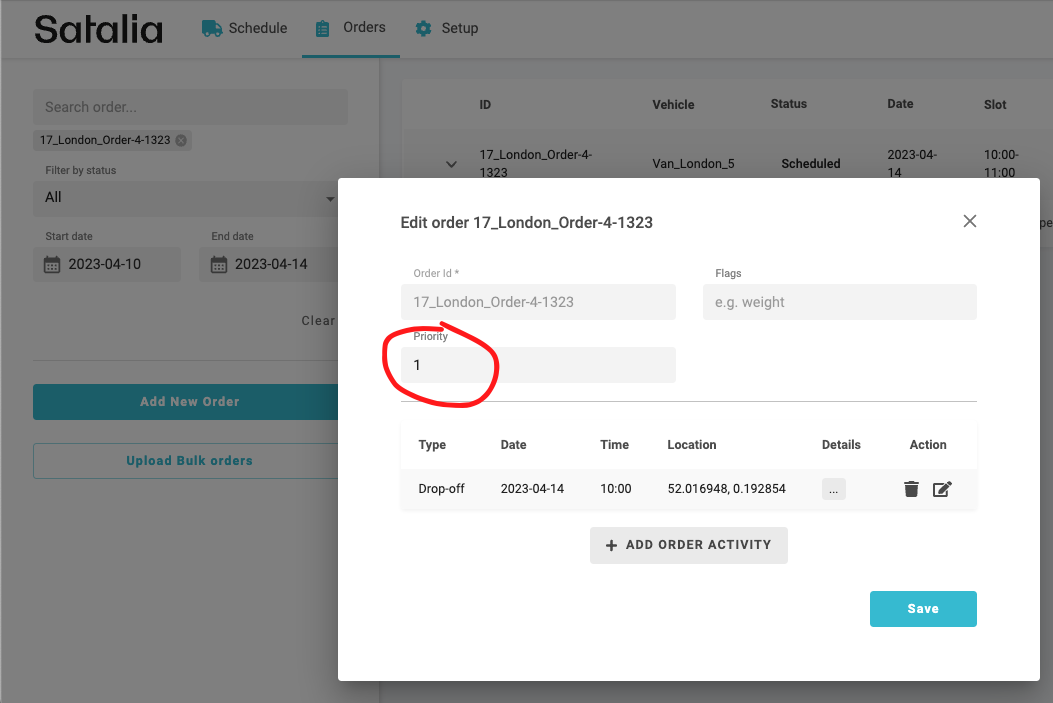1053x703 pixels.
Task: Click the clipboard icon beside Orders
Action: 322,28
